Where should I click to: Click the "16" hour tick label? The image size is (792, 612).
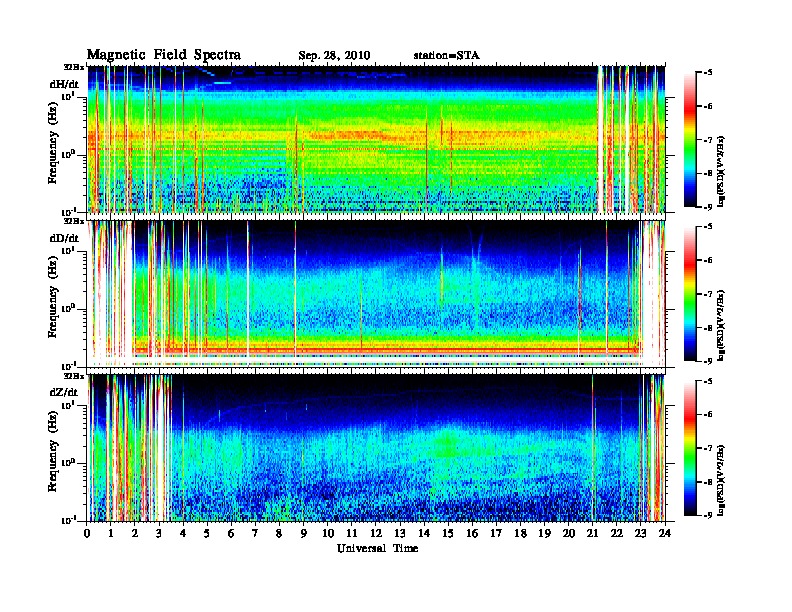(x=472, y=533)
